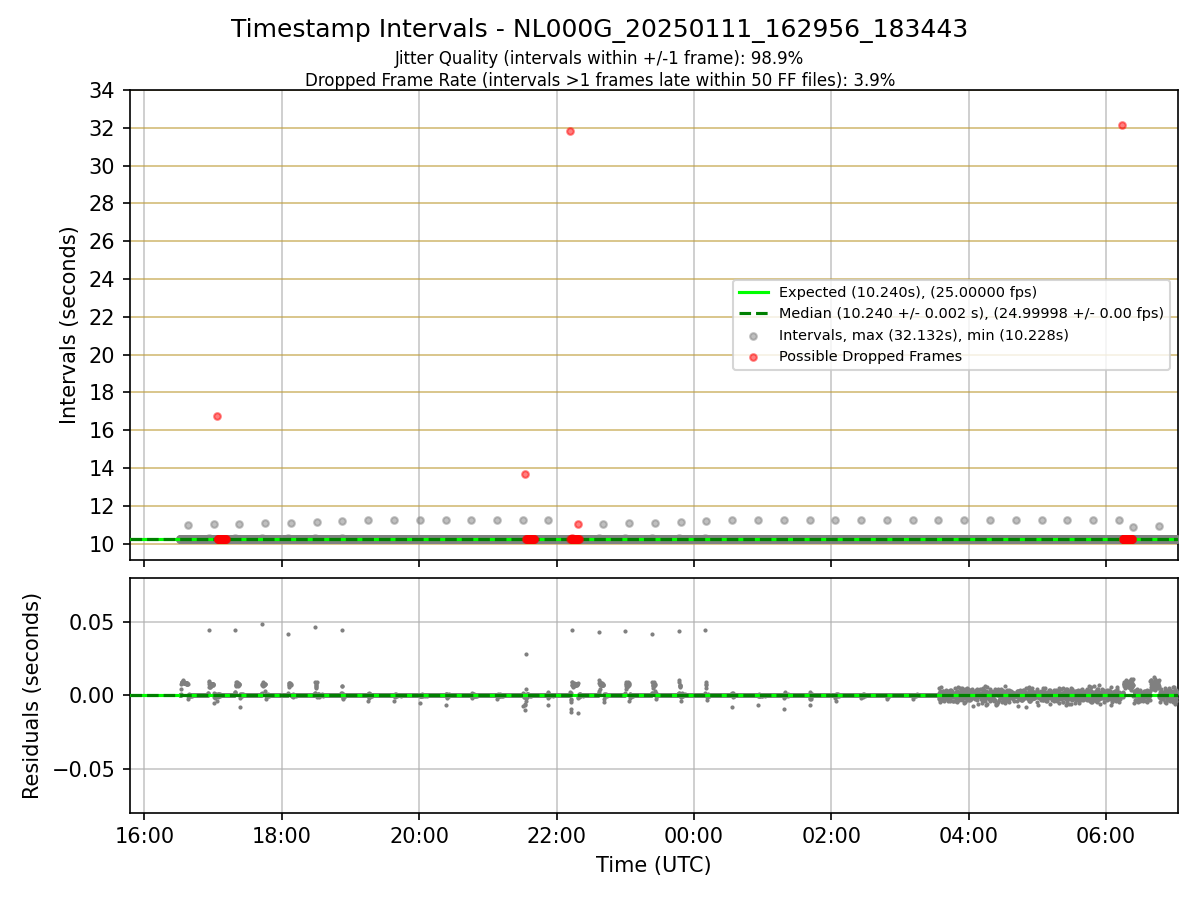Screen dimensions: 1200x900
Task: Click the '02:00' x-axis tick label
Action: coord(831,834)
